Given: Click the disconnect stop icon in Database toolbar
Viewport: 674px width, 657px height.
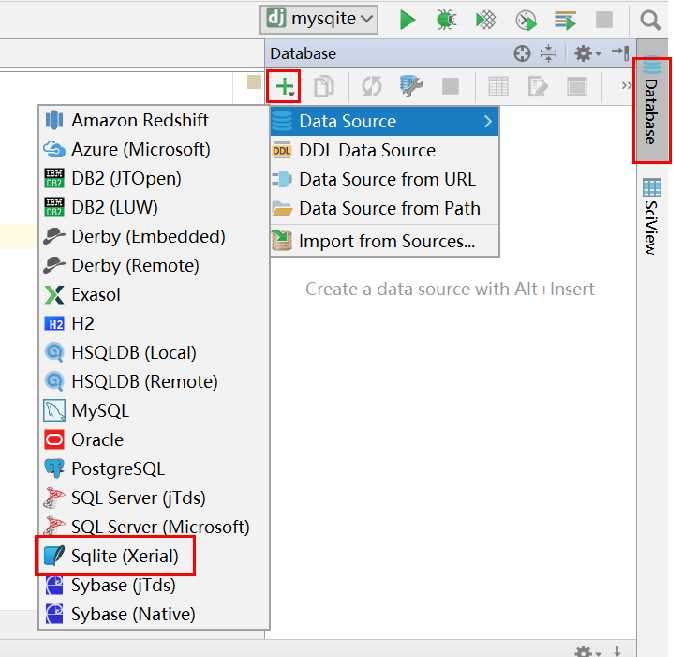Looking at the screenshot, I should (x=450, y=86).
